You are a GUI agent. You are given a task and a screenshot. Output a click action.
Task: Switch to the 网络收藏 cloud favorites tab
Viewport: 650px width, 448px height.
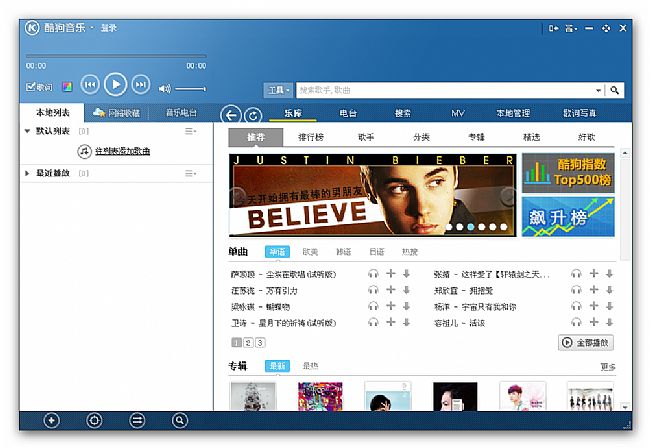[x=116, y=112]
